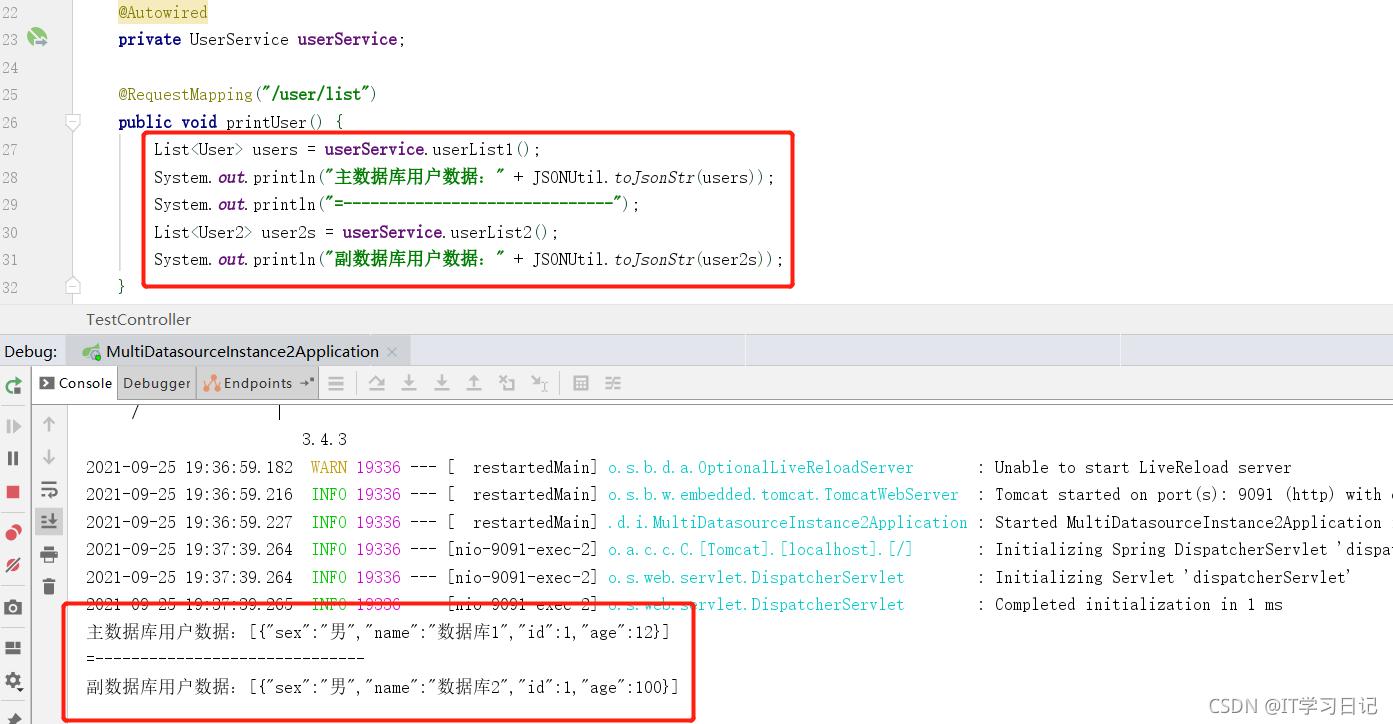
Task: Fold method end marker at line 32
Action: pyautogui.click(x=72, y=286)
